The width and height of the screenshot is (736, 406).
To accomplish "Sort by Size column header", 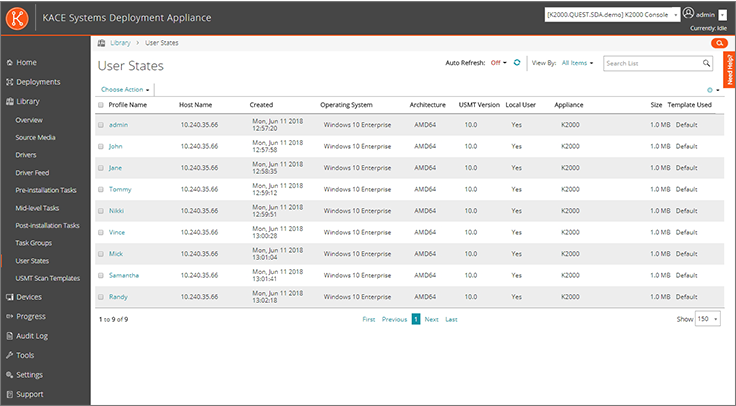I will [656, 105].
